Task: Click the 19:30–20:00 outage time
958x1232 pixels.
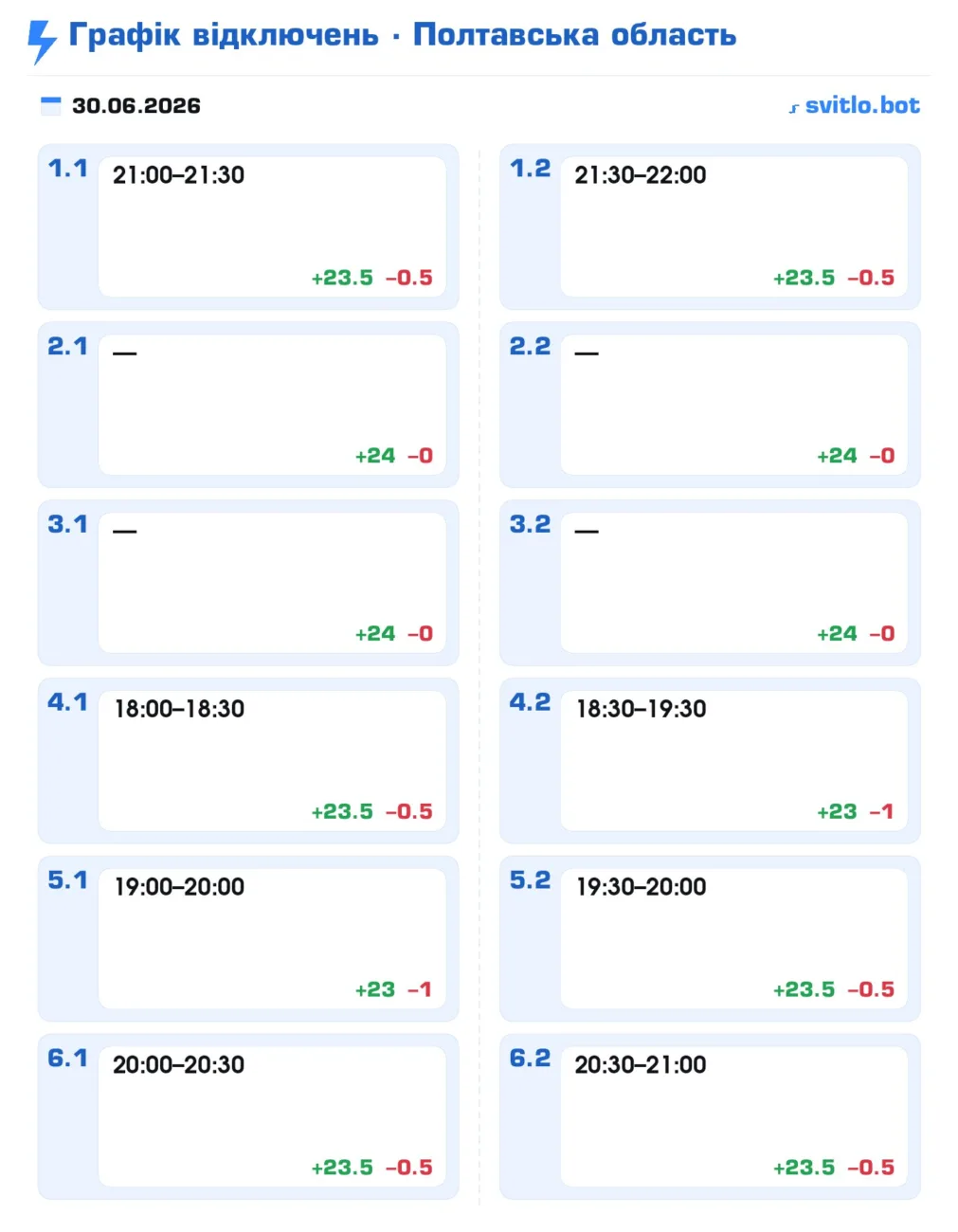Action: pyautogui.click(x=642, y=887)
